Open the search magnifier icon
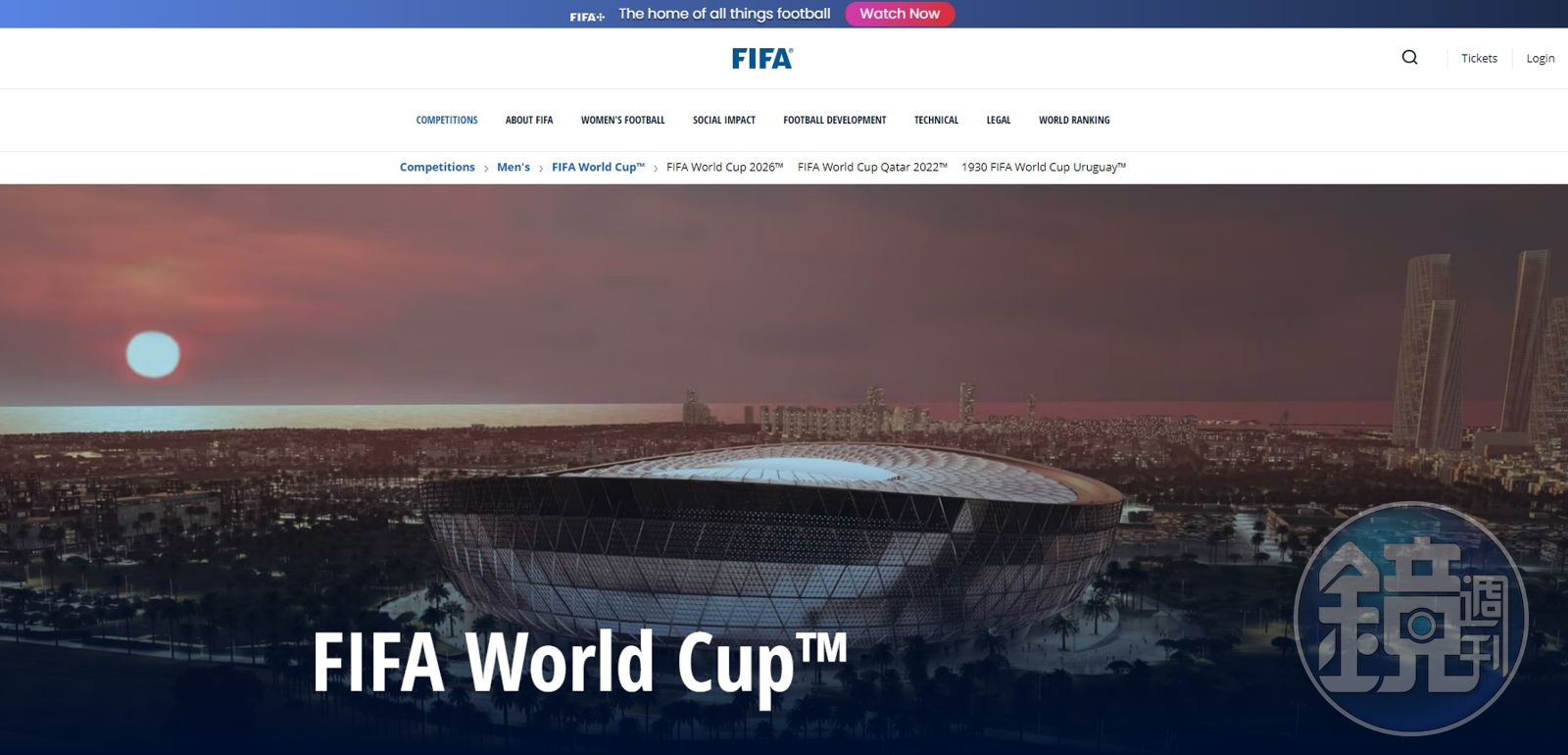The height and width of the screenshot is (755, 1568). 1409,58
